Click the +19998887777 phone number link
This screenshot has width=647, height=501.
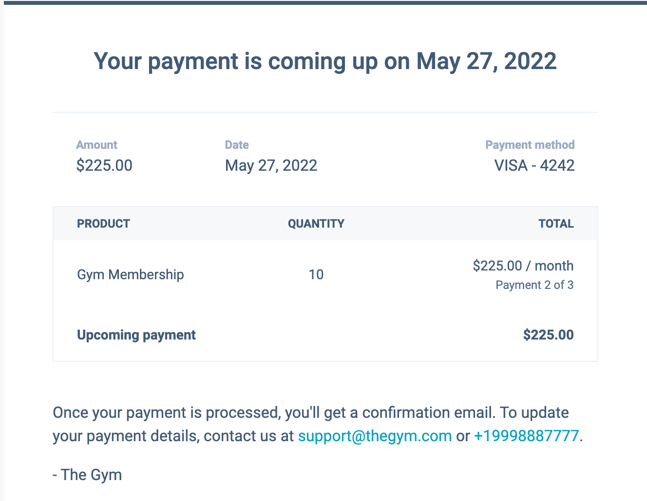coord(526,437)
